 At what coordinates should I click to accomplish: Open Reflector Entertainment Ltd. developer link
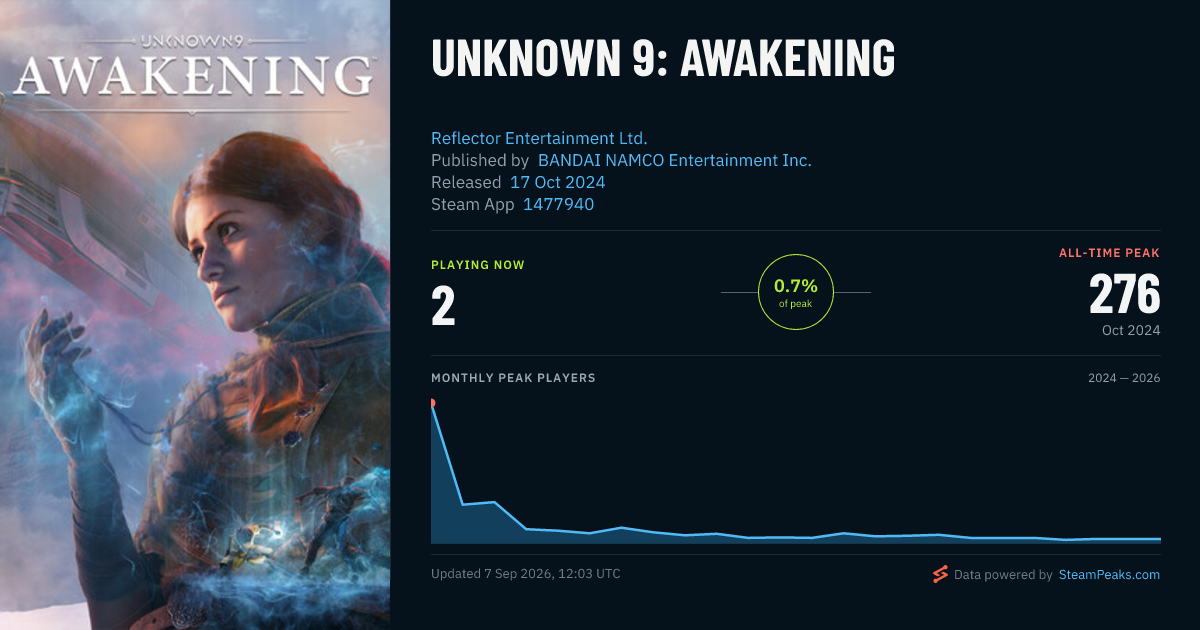[539, 138]
